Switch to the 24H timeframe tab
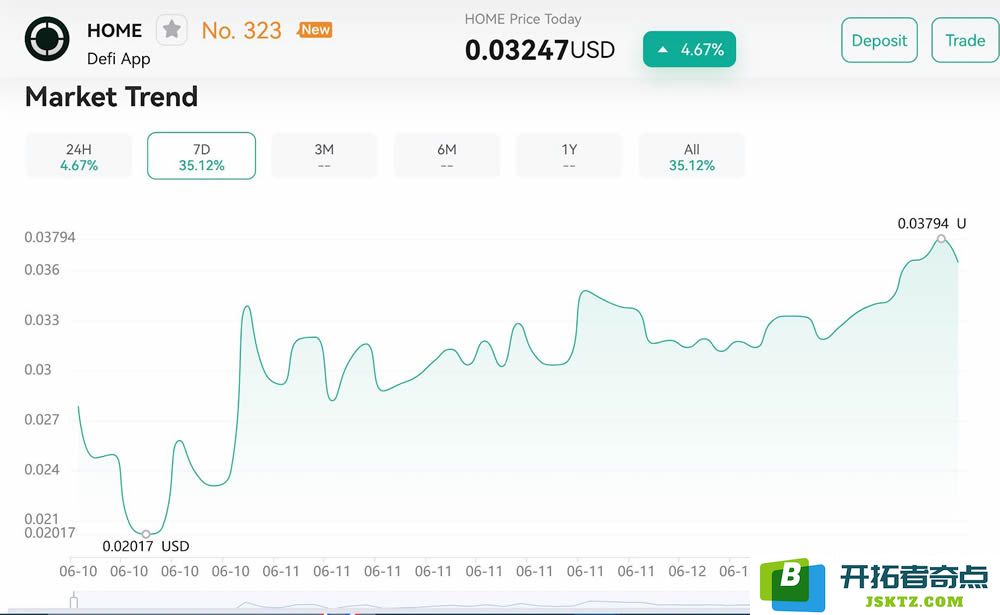Viewport: 1000px width, 615px height. click(79, 156)
